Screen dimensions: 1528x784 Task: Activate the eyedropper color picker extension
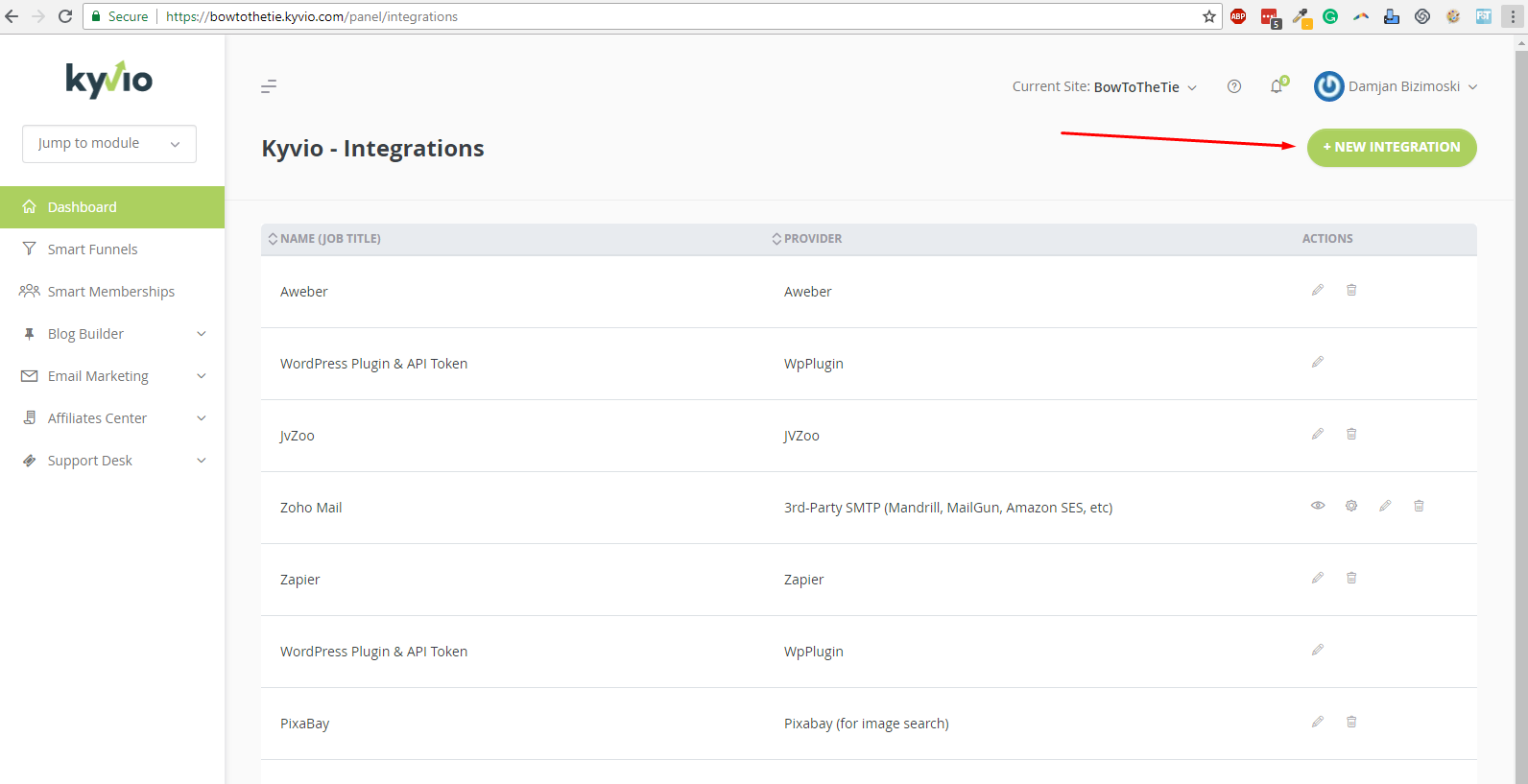click(x=1301, y=17)
